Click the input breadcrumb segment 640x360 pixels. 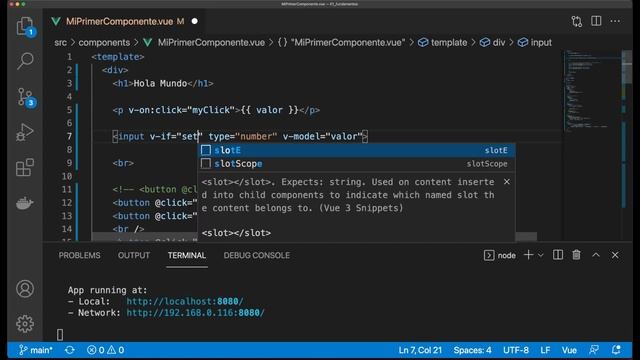click(x=535, y=42)
